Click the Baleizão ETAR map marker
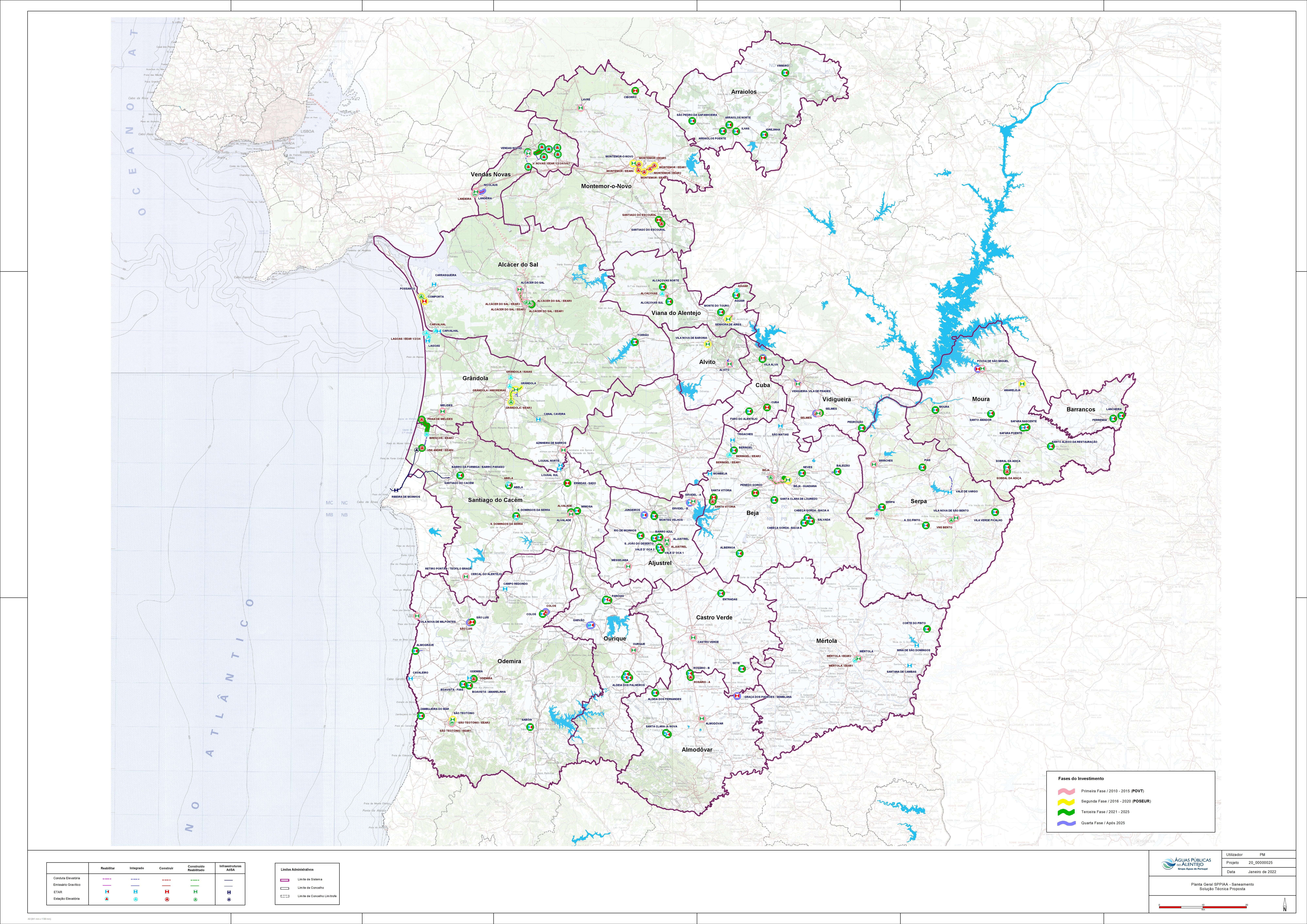Image resolution: width=1307 pixels, height=924 pixels. click(837, 472)
